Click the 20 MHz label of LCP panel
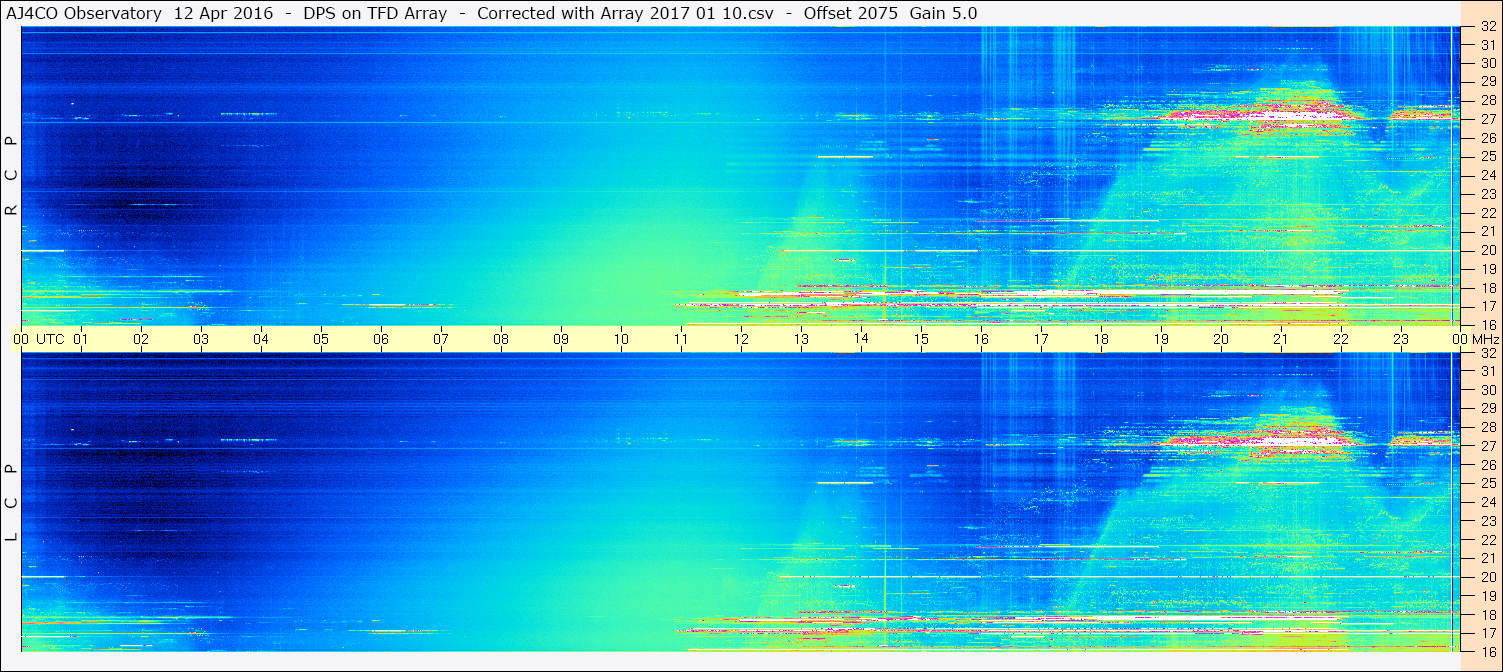1503x672 pixels. [x=1488, y=577]
